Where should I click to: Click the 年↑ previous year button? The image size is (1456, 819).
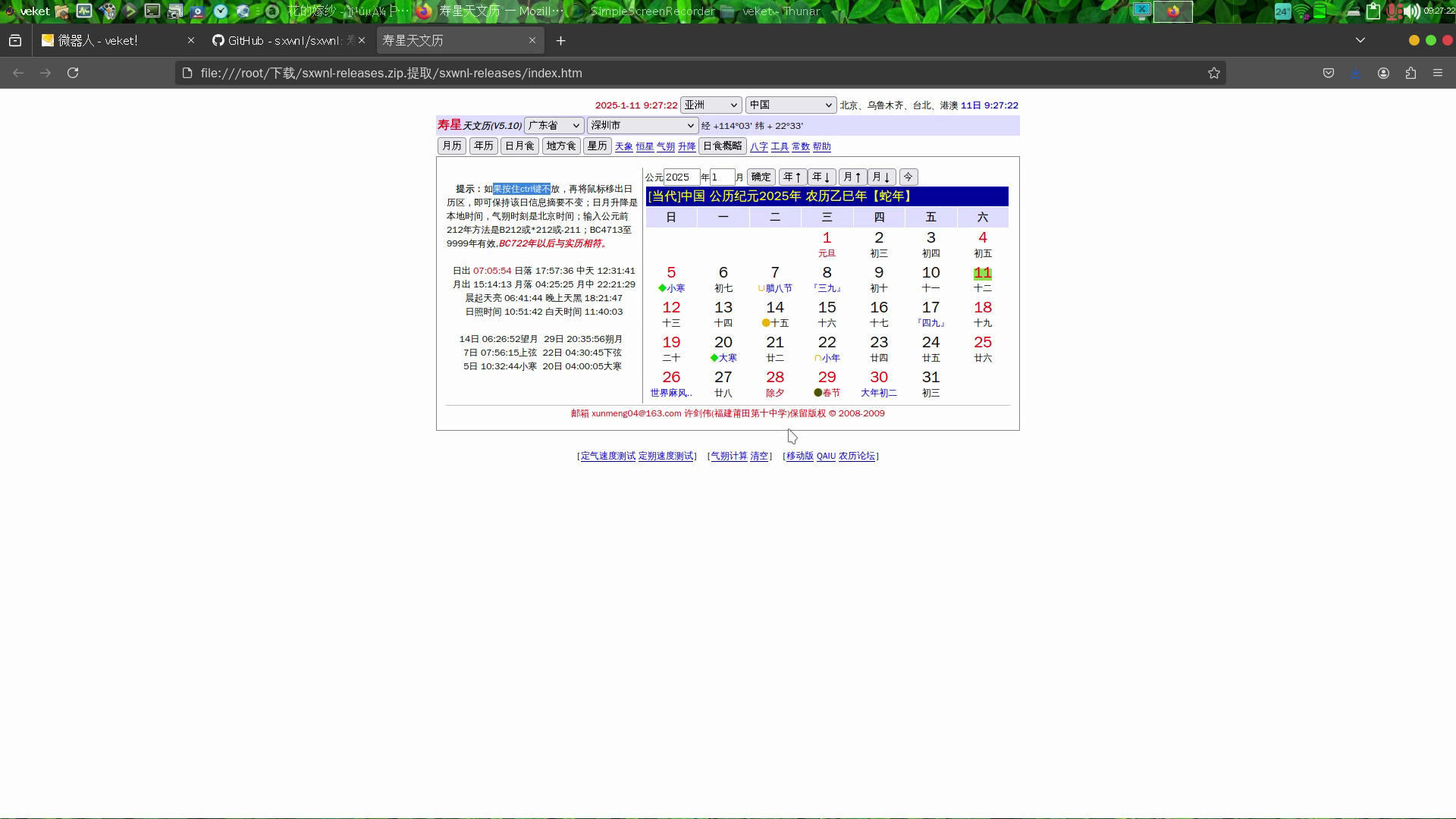[792, 177]
